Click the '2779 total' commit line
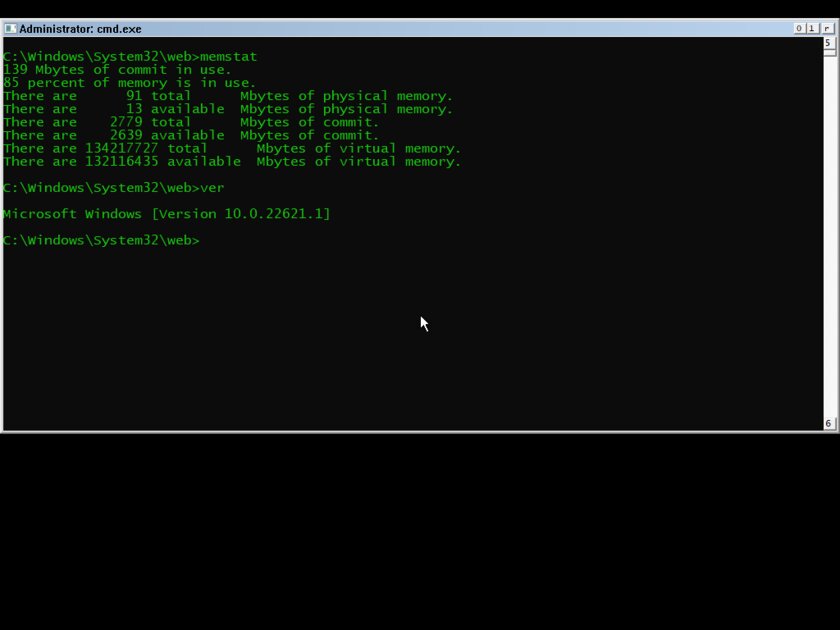The height and width of the screenshot is (630, 840). pos(191,122)
